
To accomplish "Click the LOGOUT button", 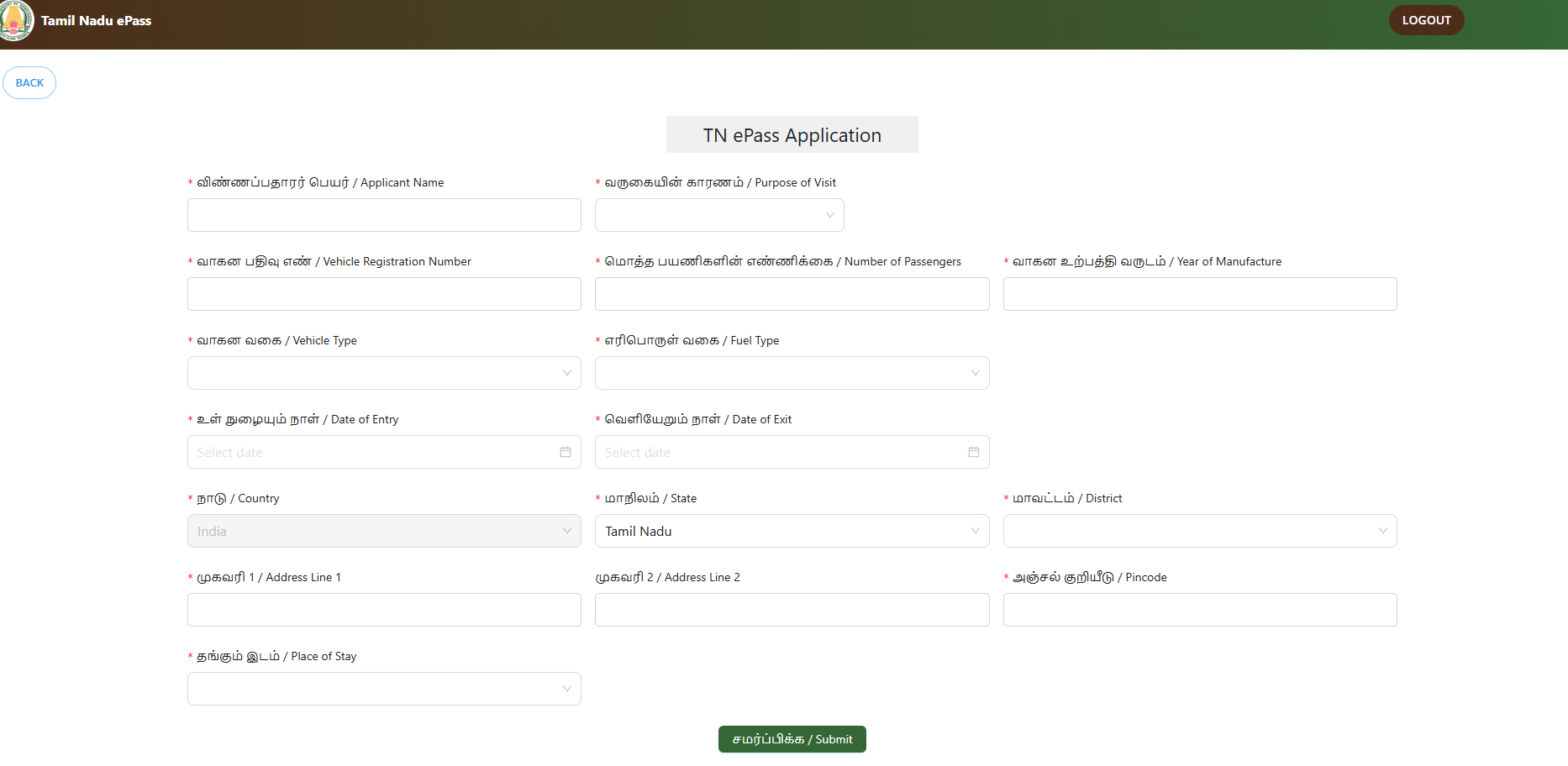I will click(1426, 20).
